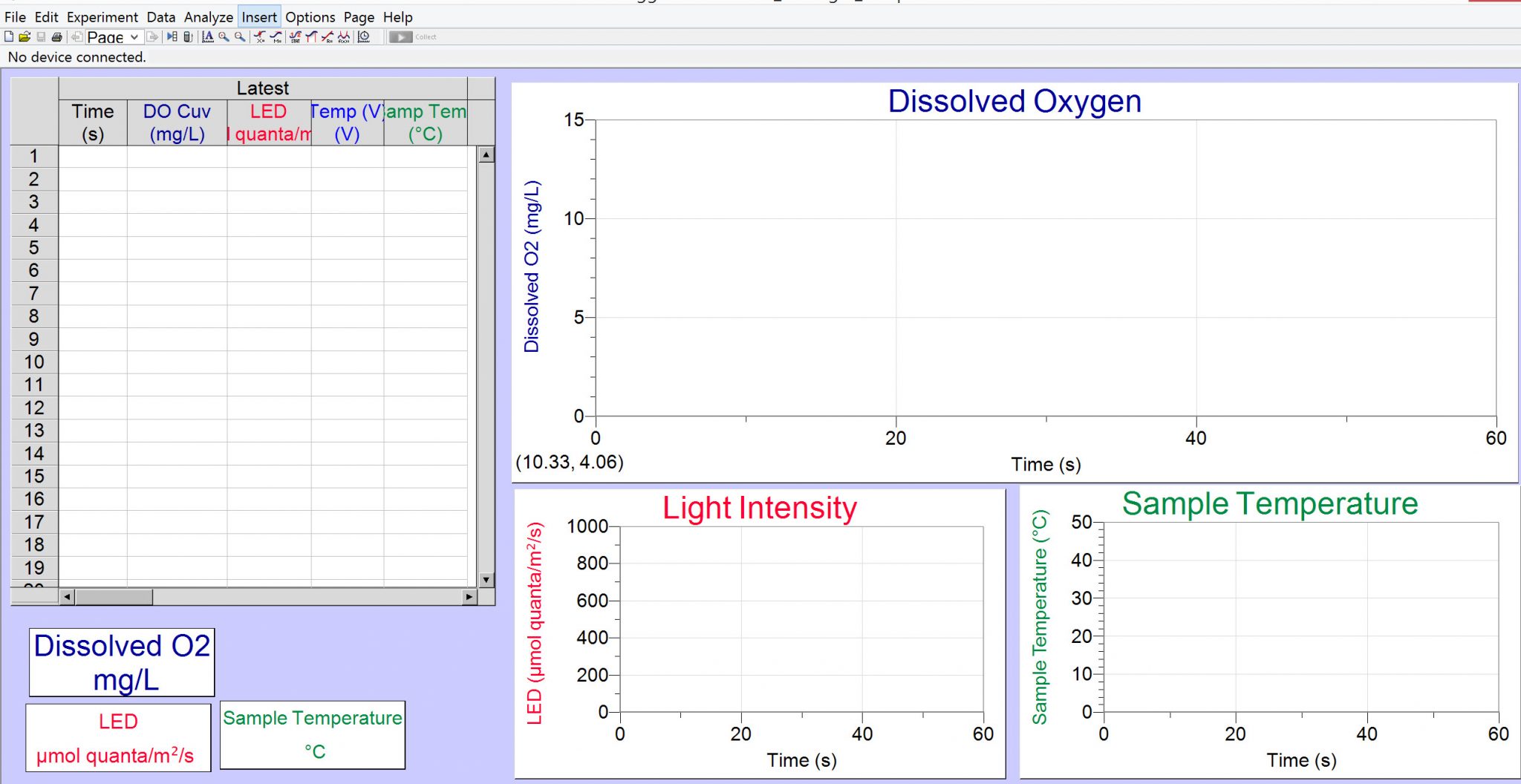Activate the Examine (X=) tool
Viewport: 1521px width, 784px height.
coord(260,36)
